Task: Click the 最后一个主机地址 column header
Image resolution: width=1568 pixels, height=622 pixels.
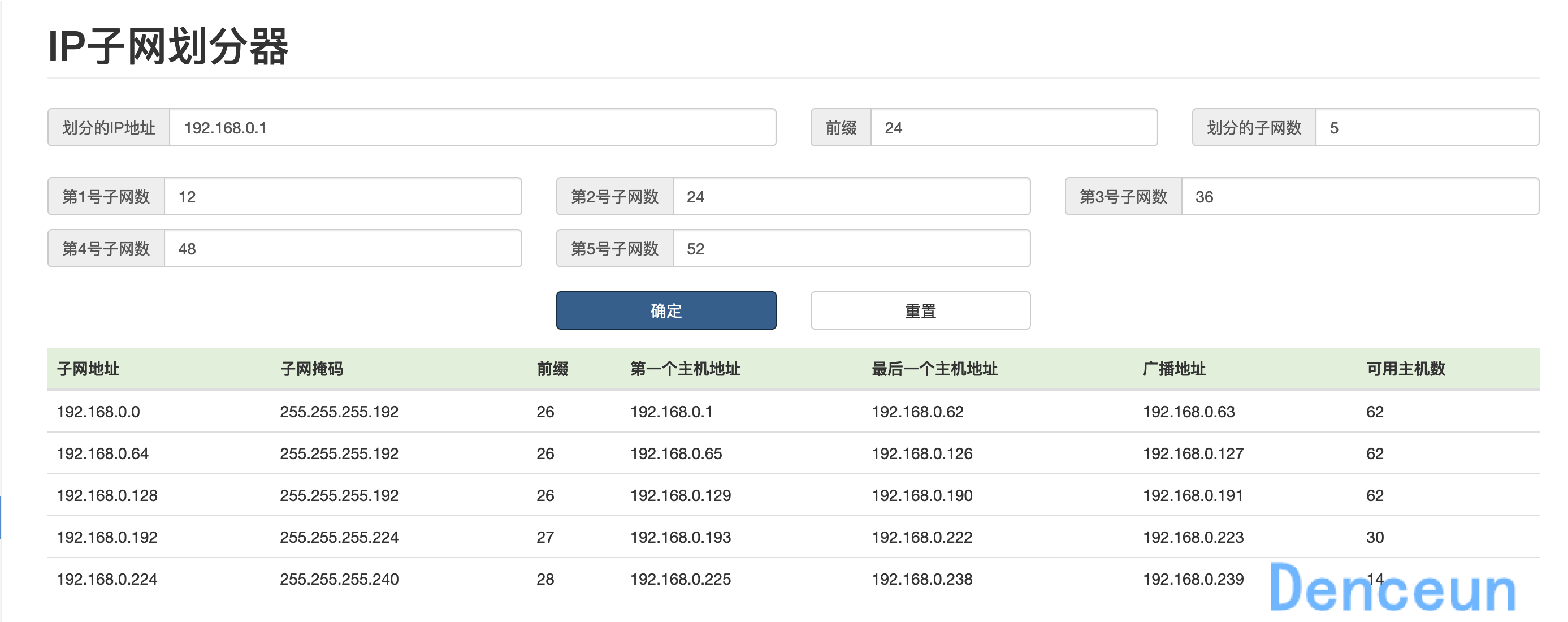Action: coord(934,369)
